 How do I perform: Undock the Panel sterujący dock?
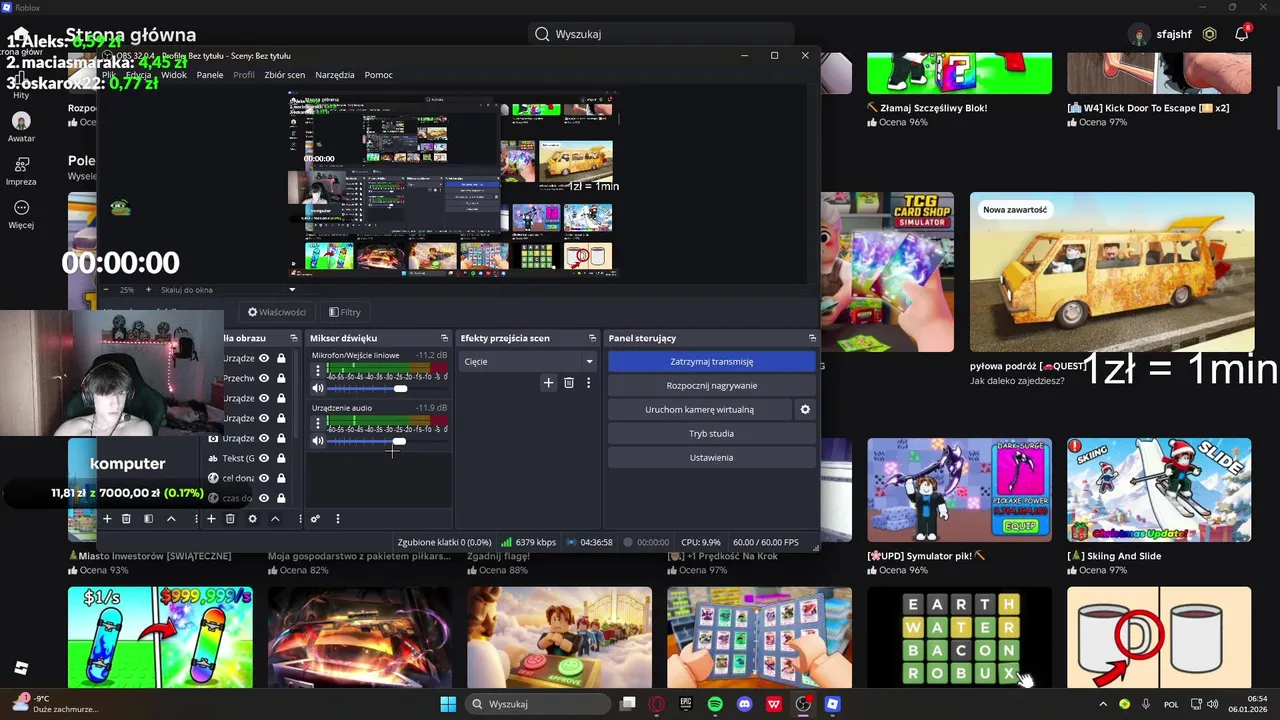point(812,338)
